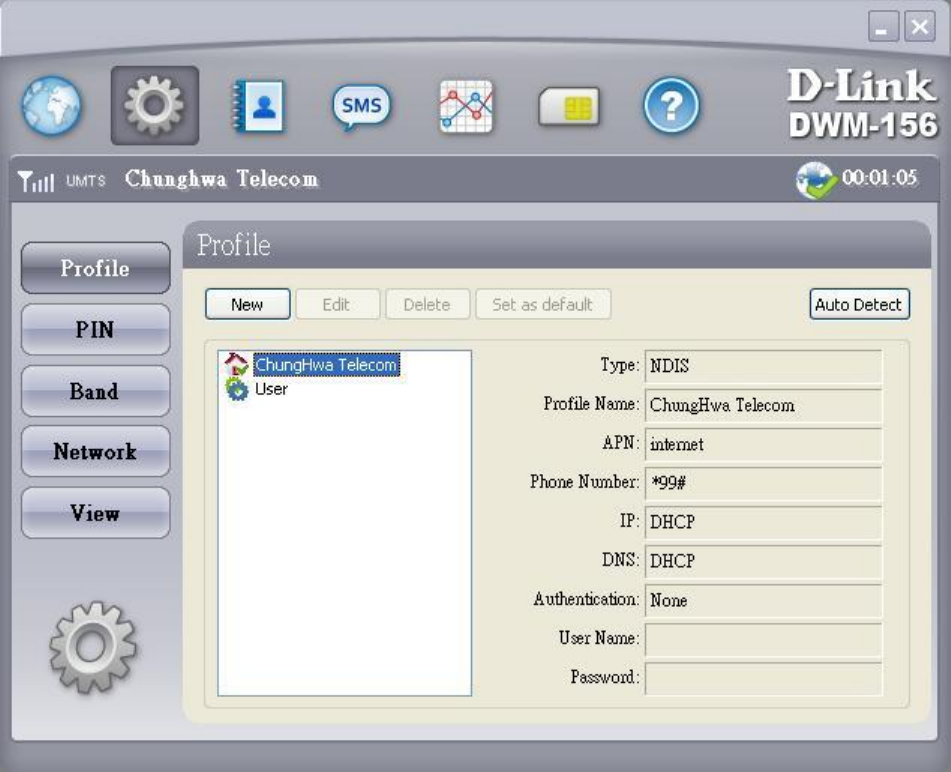Click the Authentication field showing None
Screen dimensions: 951x772
[764, 600]
